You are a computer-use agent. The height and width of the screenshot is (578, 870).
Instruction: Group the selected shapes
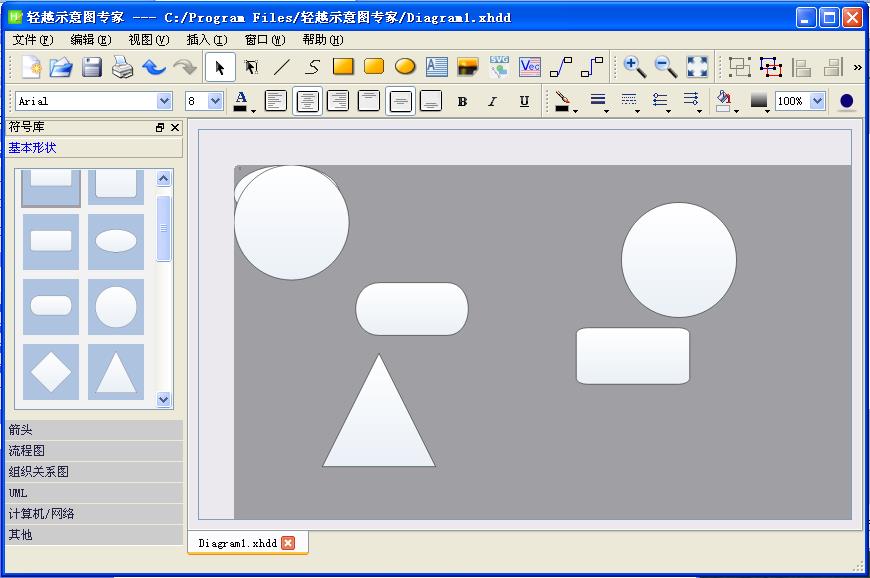pos(740,67)
